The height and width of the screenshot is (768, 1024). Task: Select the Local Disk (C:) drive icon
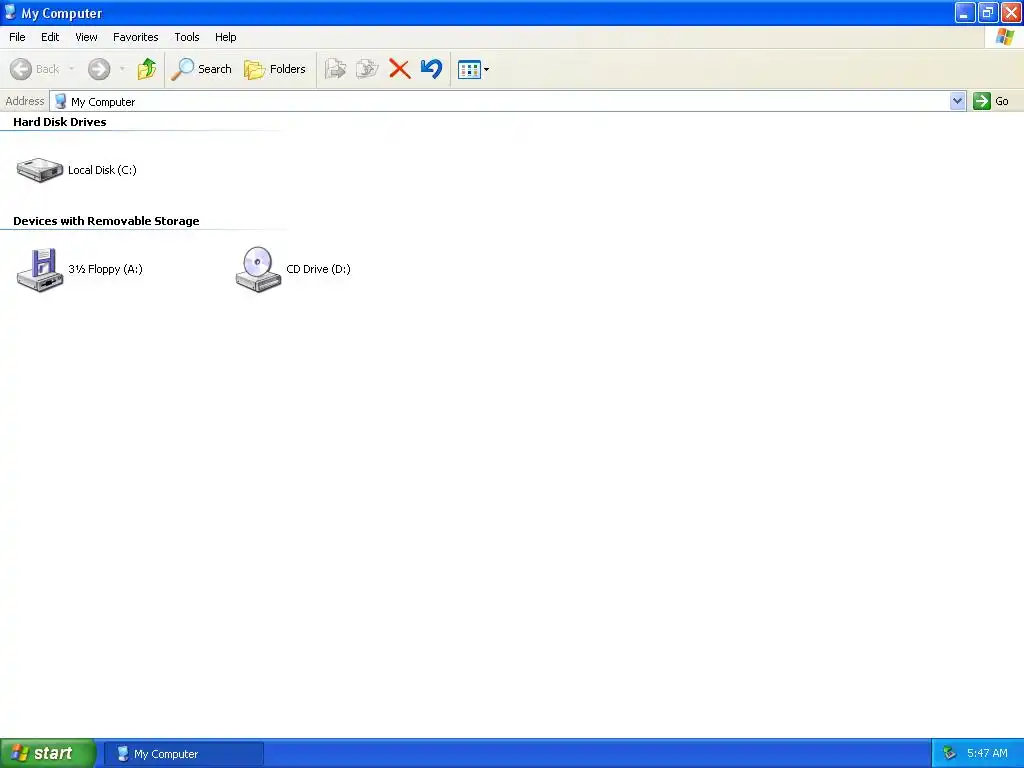click(x=40, y=170)
